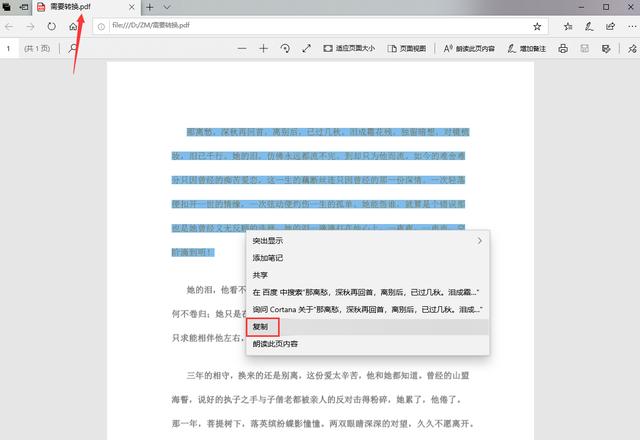Screen dimensions: 640x440
Task: Click 朗读此页内容 in PDF toolbar
Action: (x=469, y=49)
